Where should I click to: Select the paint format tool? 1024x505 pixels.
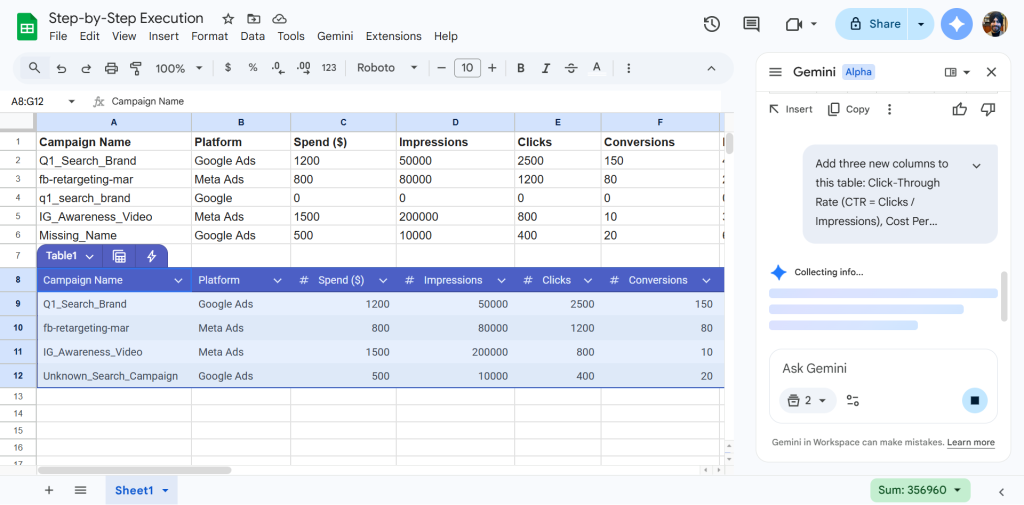pyautogui.click(x=136, y=68)
